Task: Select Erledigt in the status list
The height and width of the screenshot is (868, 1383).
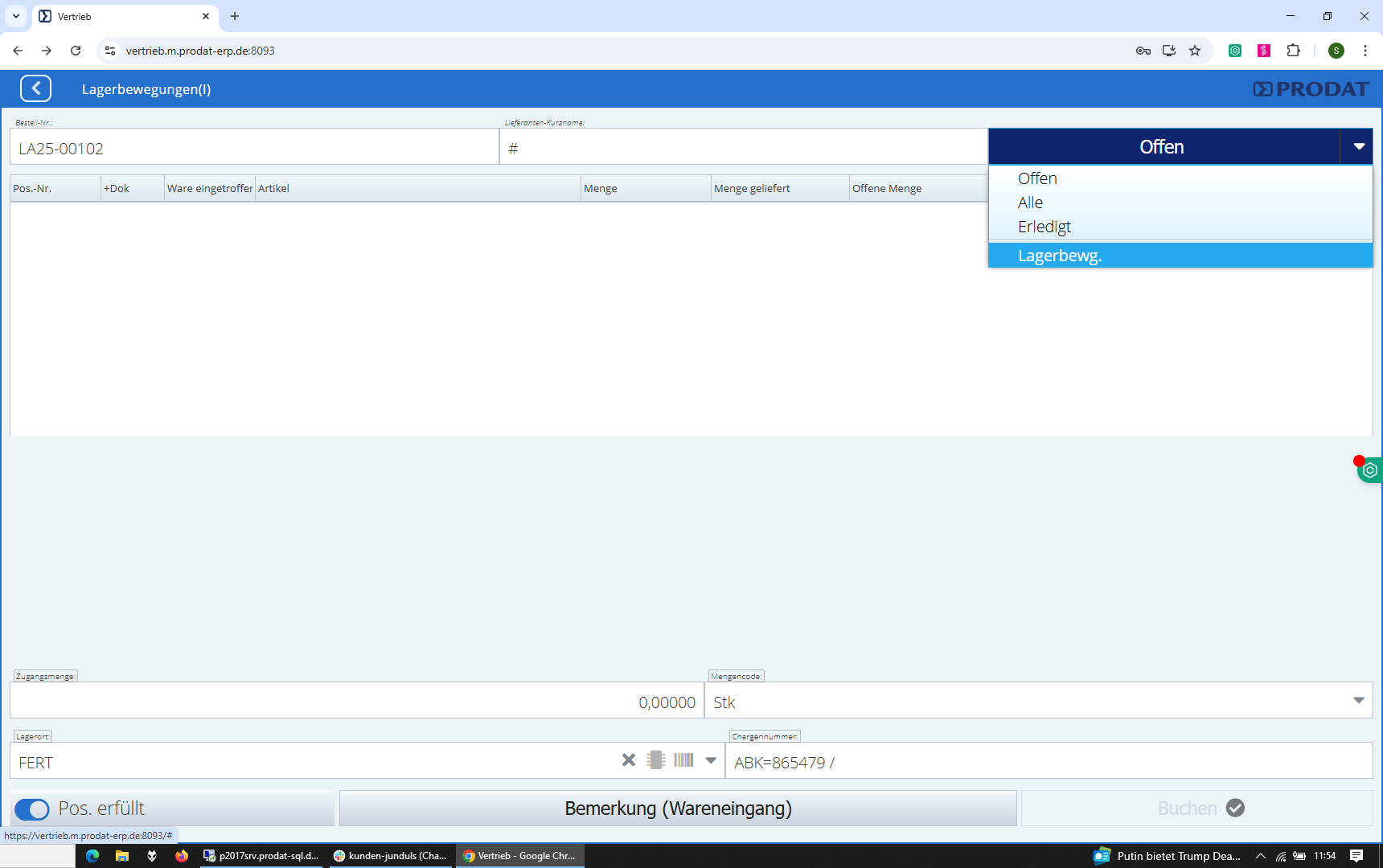Action: pyautogui.click(x=1044, y=227)
